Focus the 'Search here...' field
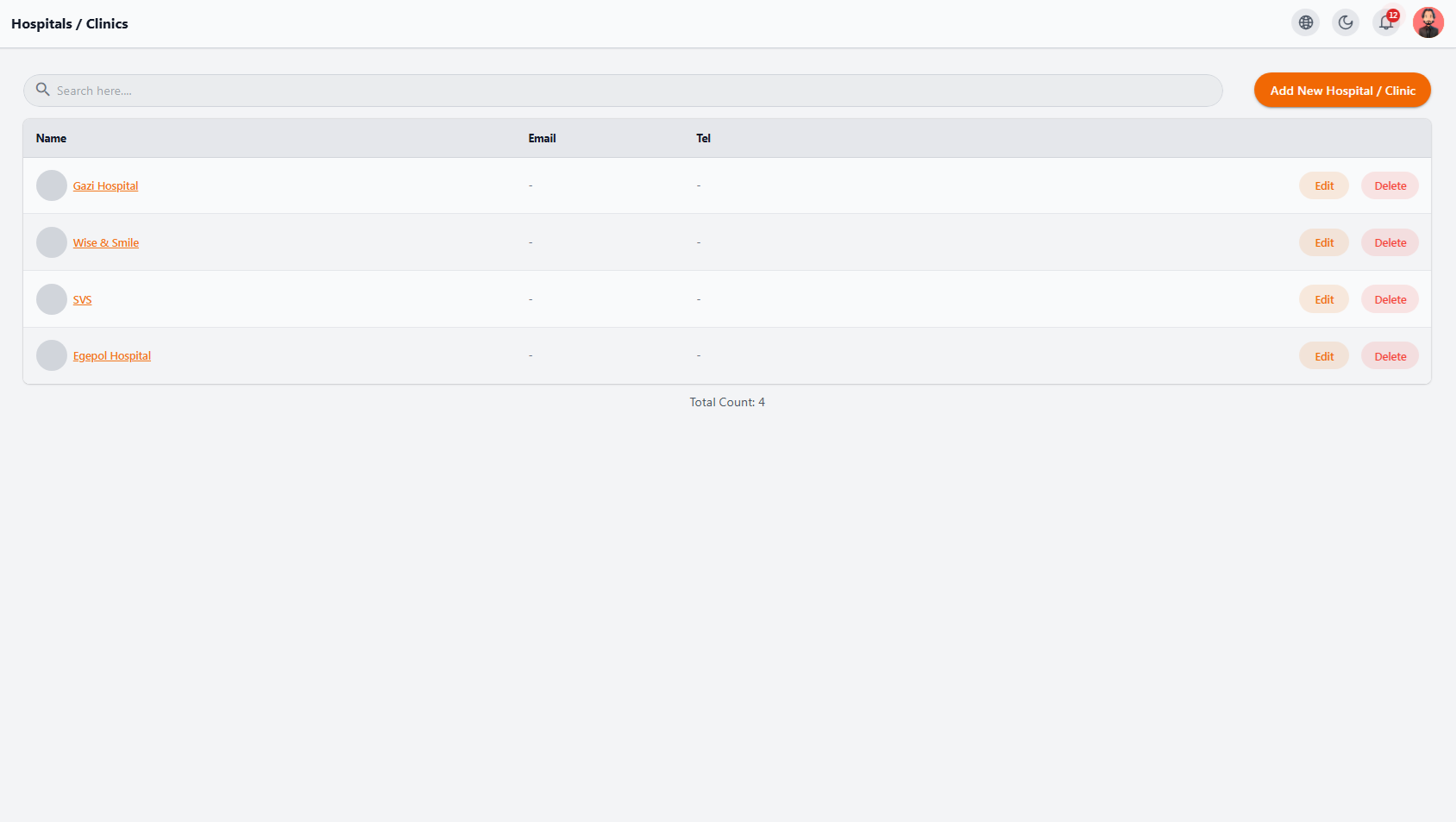This screenshot has height=822, width=1456. [x=623, y=91]
